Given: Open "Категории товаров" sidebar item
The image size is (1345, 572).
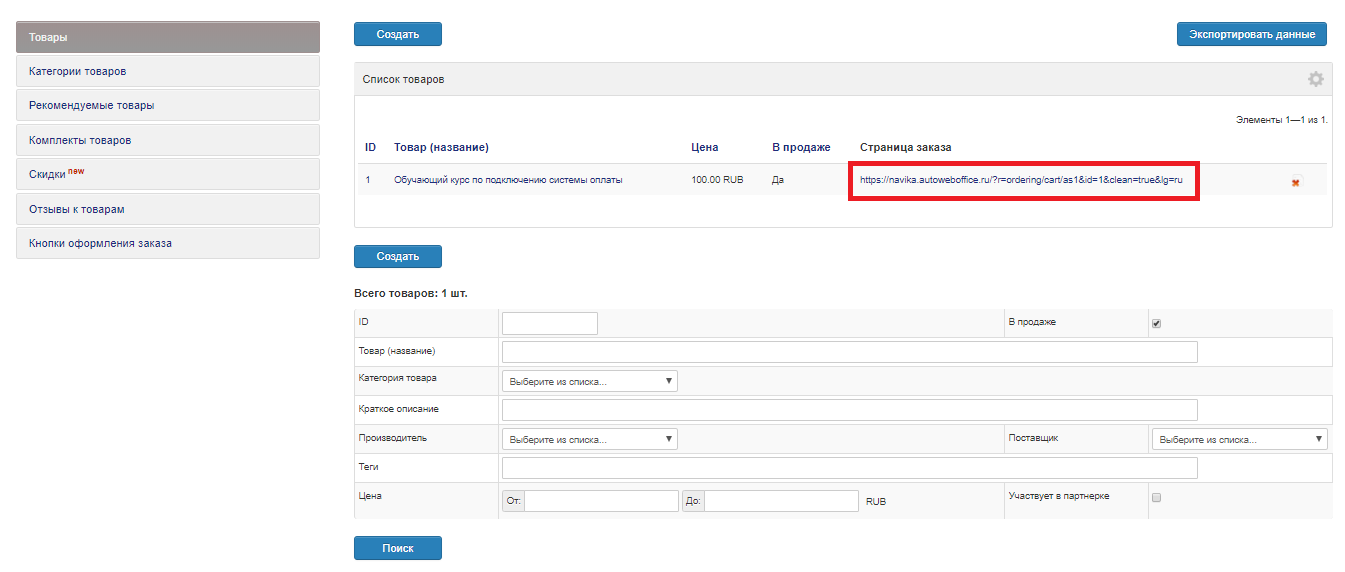Looking at the screenshot, I should (168, 71).
